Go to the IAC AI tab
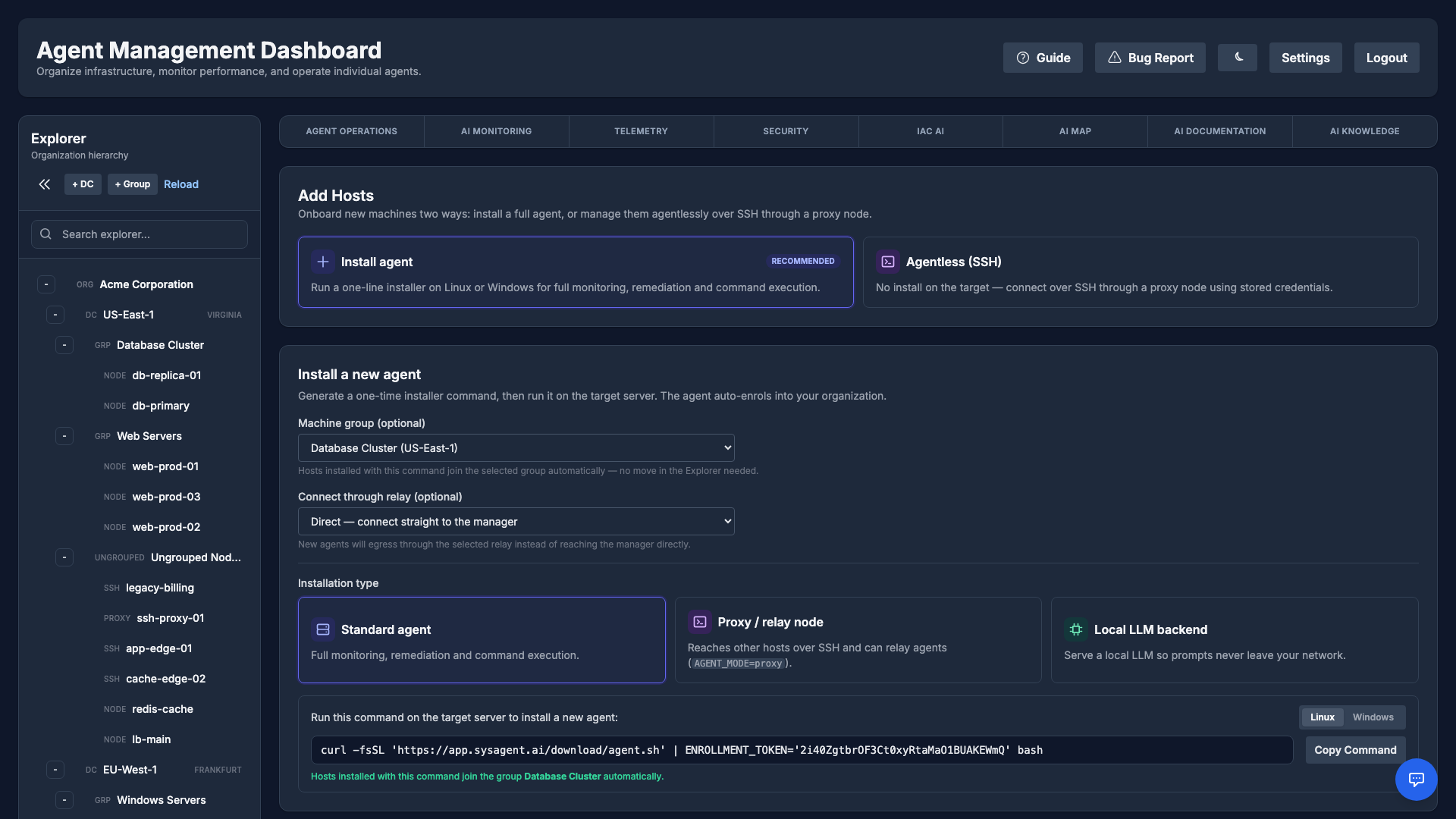 (x=930, y=131)
